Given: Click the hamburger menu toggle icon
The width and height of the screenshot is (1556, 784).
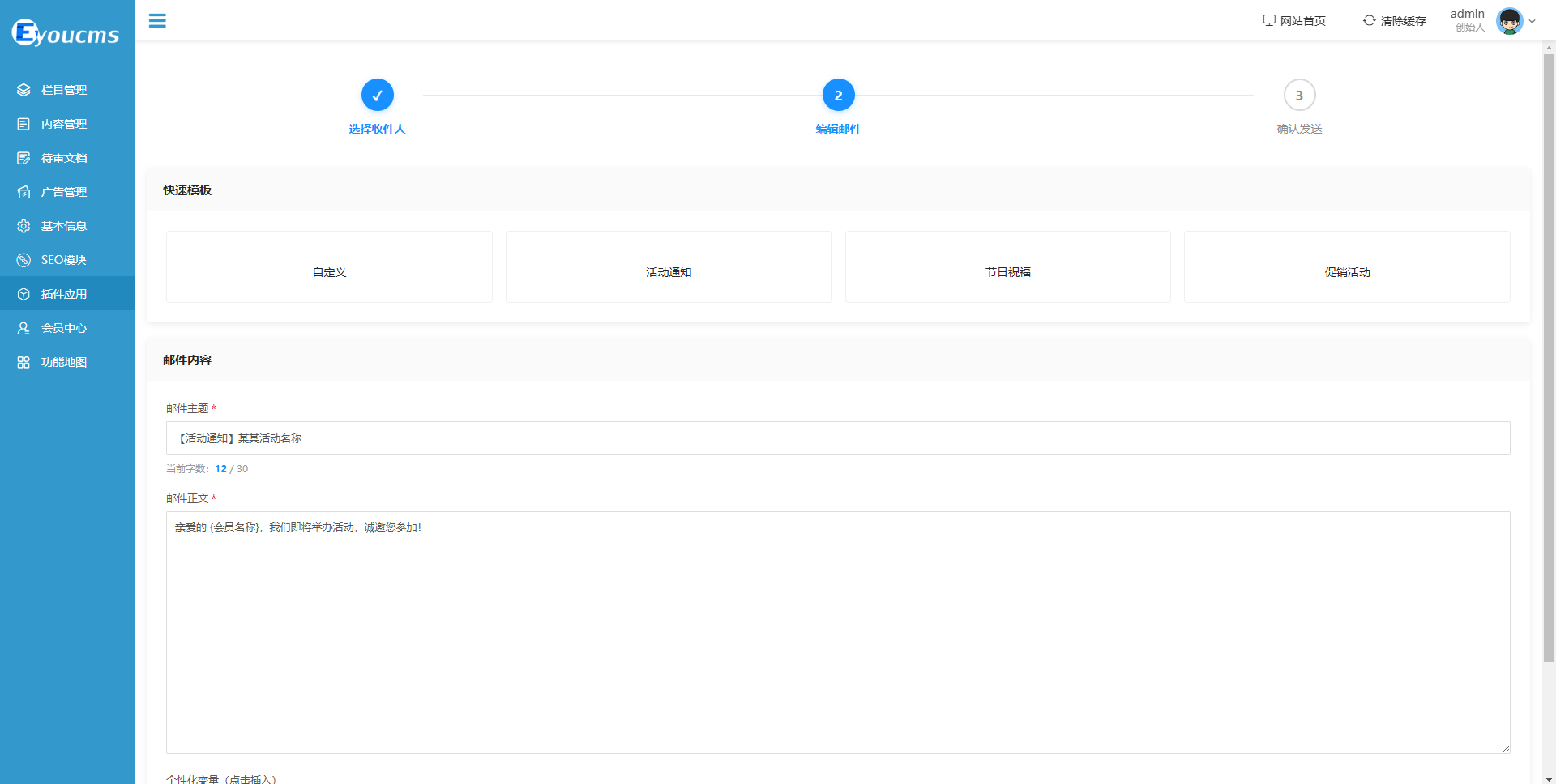Looking at the screenshot, I should (157, 21).
